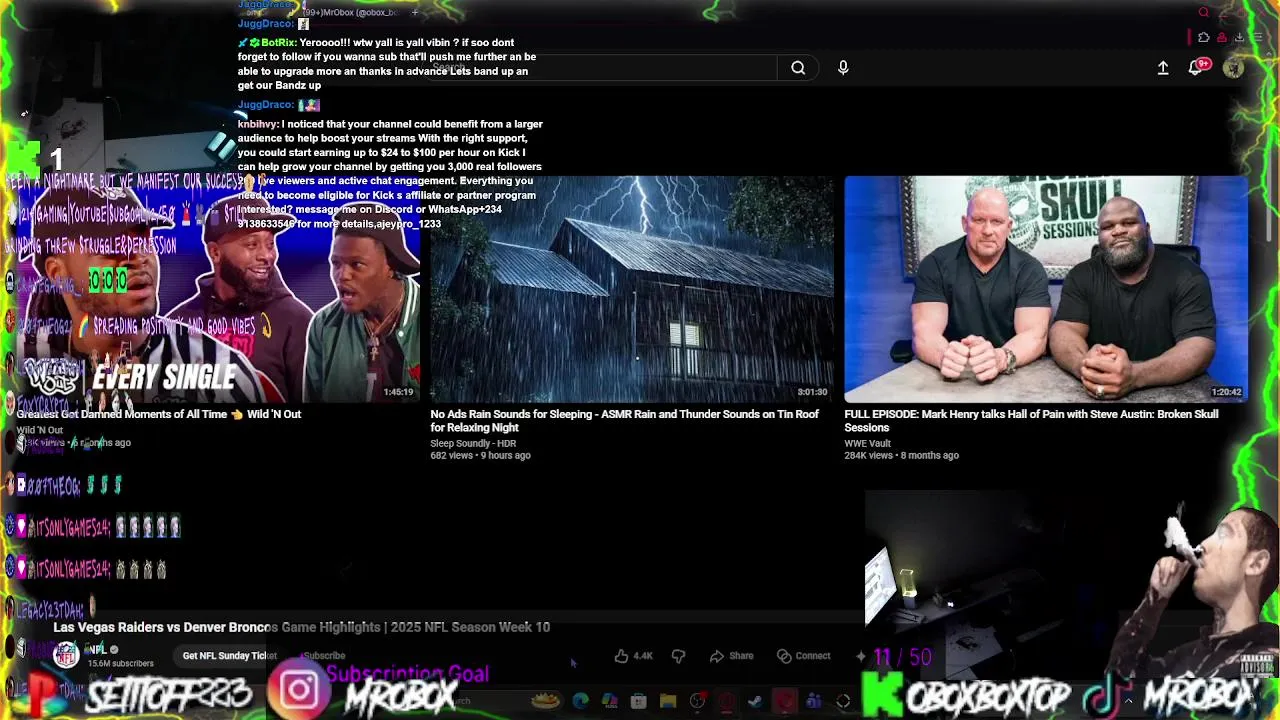Click the Share button under the video
Viewport: 1280px width, 720px height.
point(731,656)
